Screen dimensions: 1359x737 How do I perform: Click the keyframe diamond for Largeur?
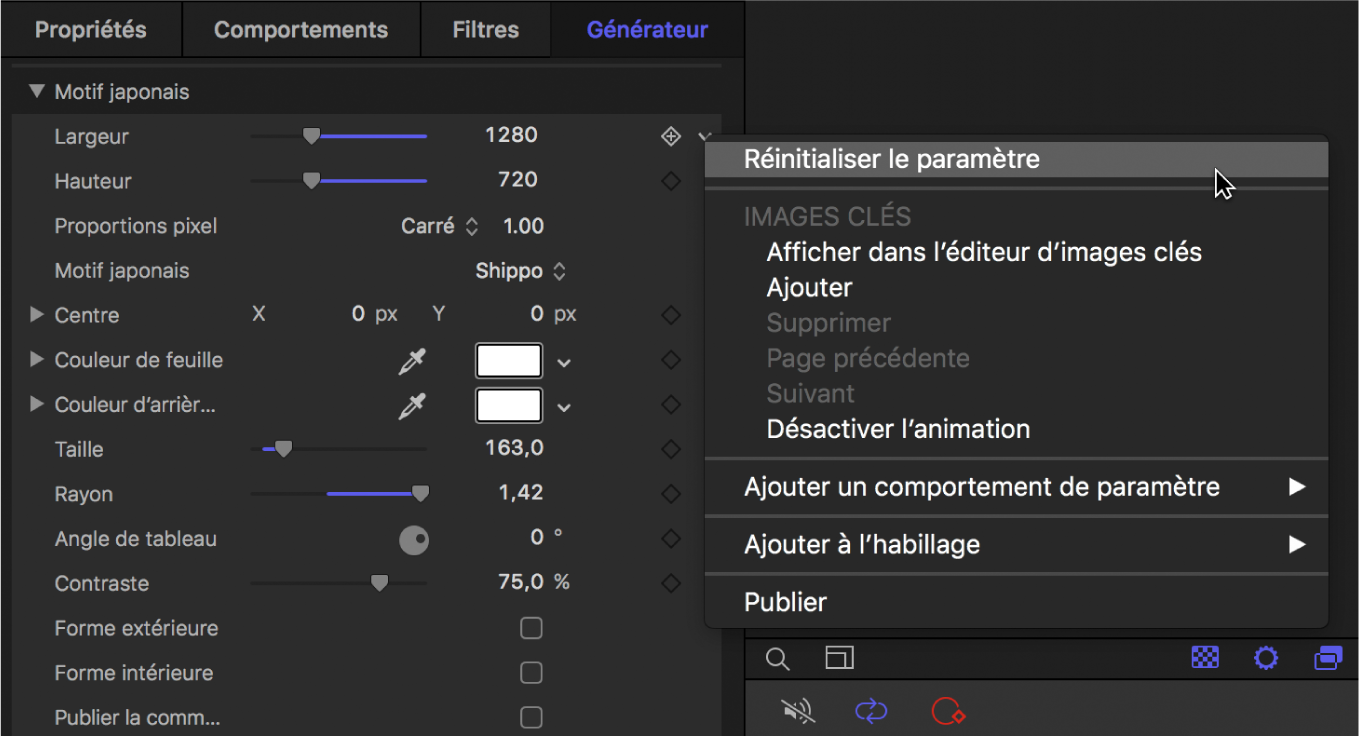click(x=671, y=137)
